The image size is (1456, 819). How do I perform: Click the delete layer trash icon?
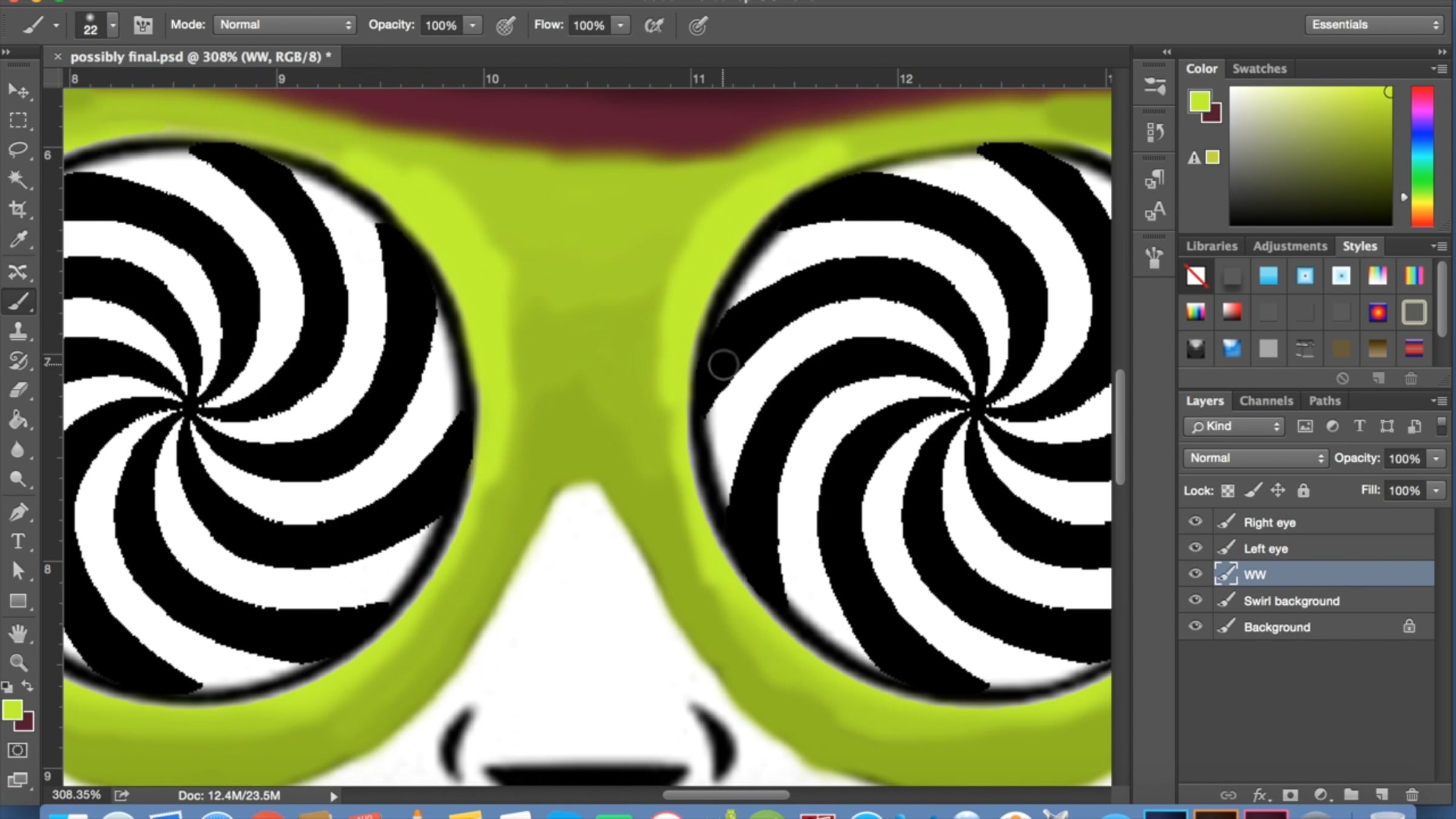click(1412, 795)
